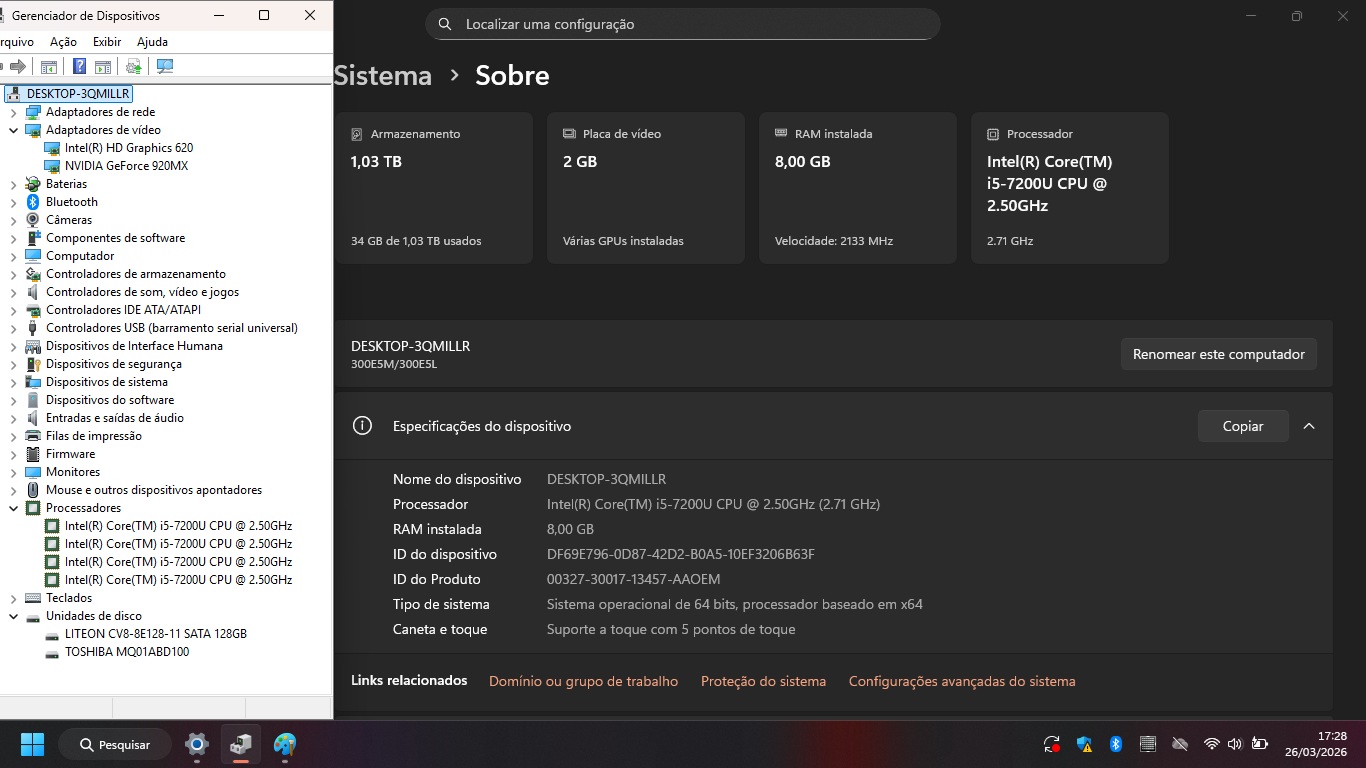Expand Entradas e saídas de áudio node
The image size is (1366, 768).
coord(14,418)
